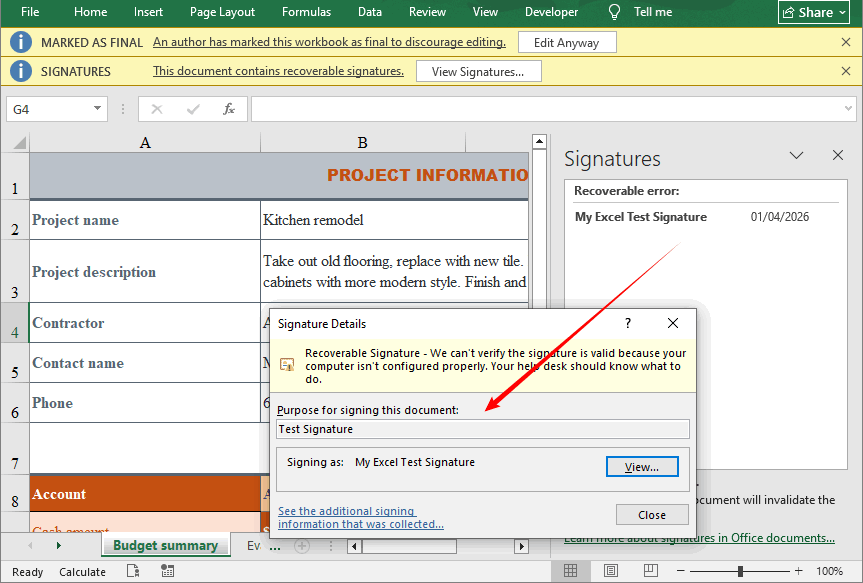Click the macro recording icon in status bar
The image size is (863, 583).
tap(167, 570)
